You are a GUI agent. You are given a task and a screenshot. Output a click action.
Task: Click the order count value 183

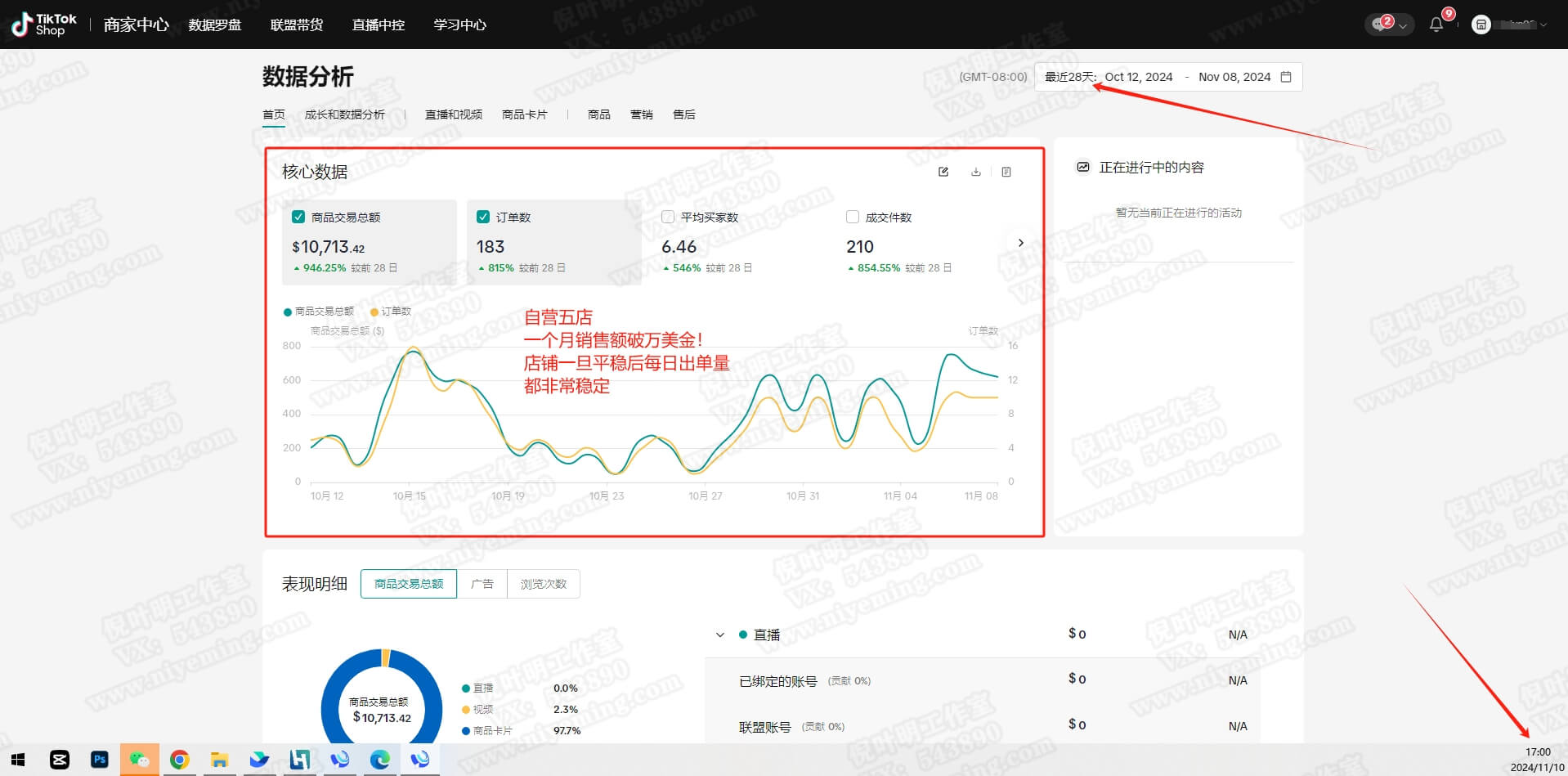[491, 247]
